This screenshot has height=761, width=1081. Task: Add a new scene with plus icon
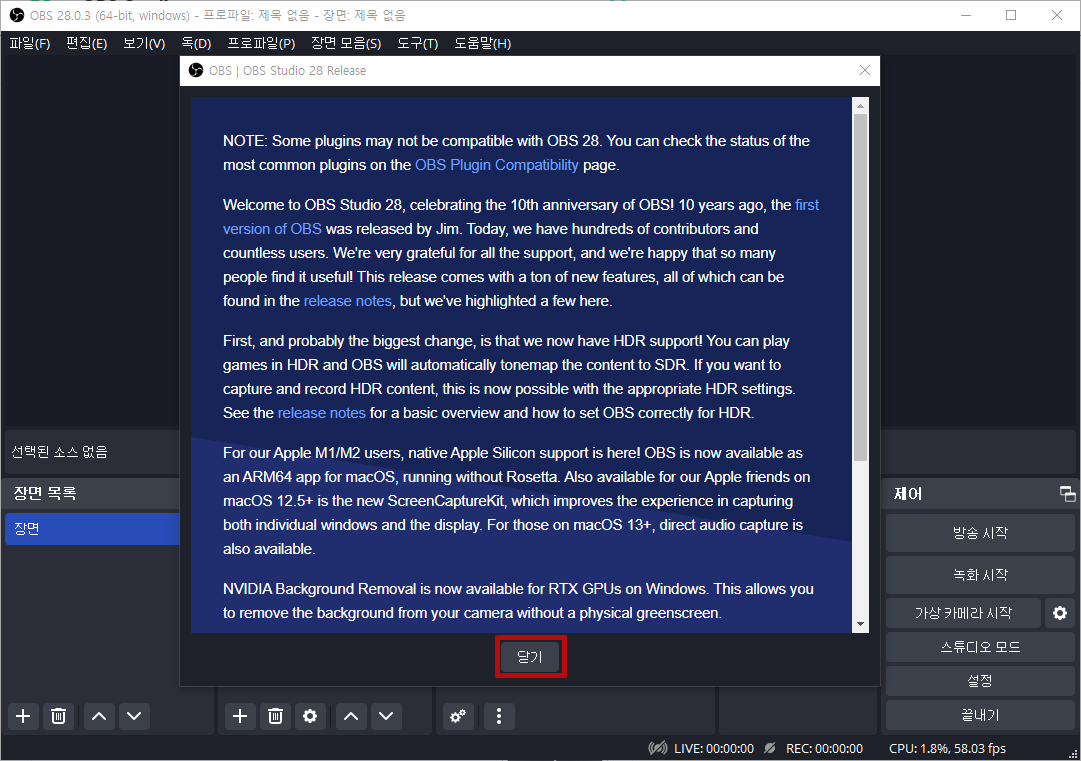pos(23,716)
